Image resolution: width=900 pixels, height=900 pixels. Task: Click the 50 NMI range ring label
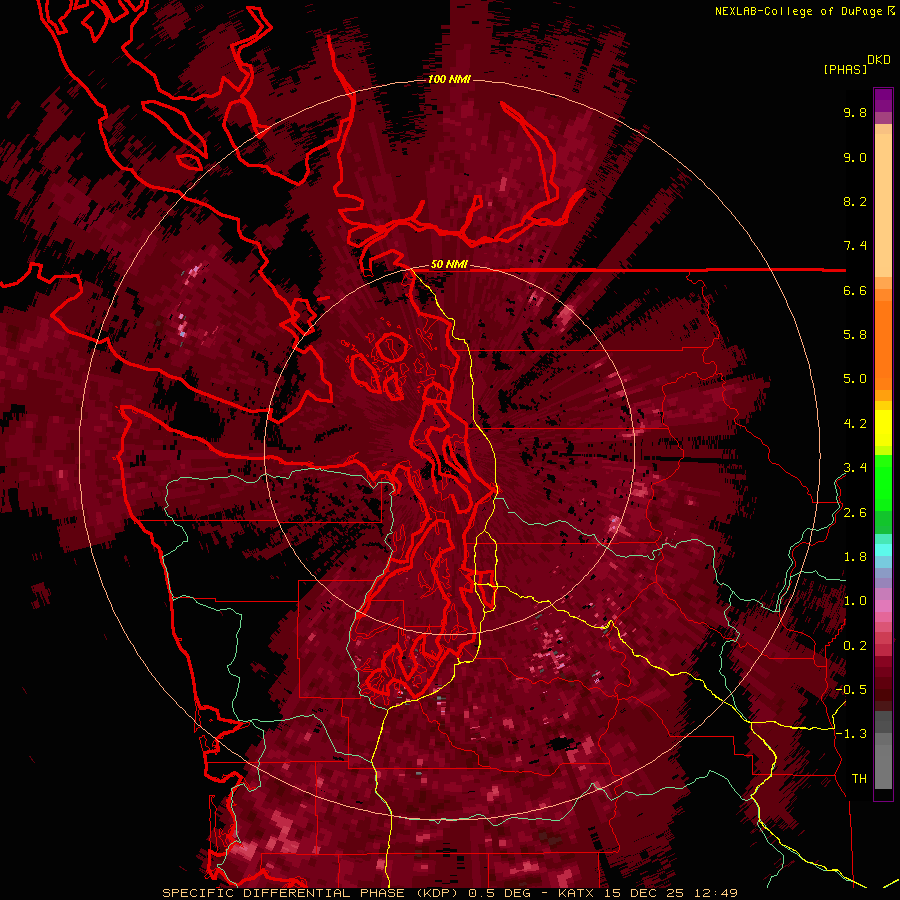[x=449, y=264]
